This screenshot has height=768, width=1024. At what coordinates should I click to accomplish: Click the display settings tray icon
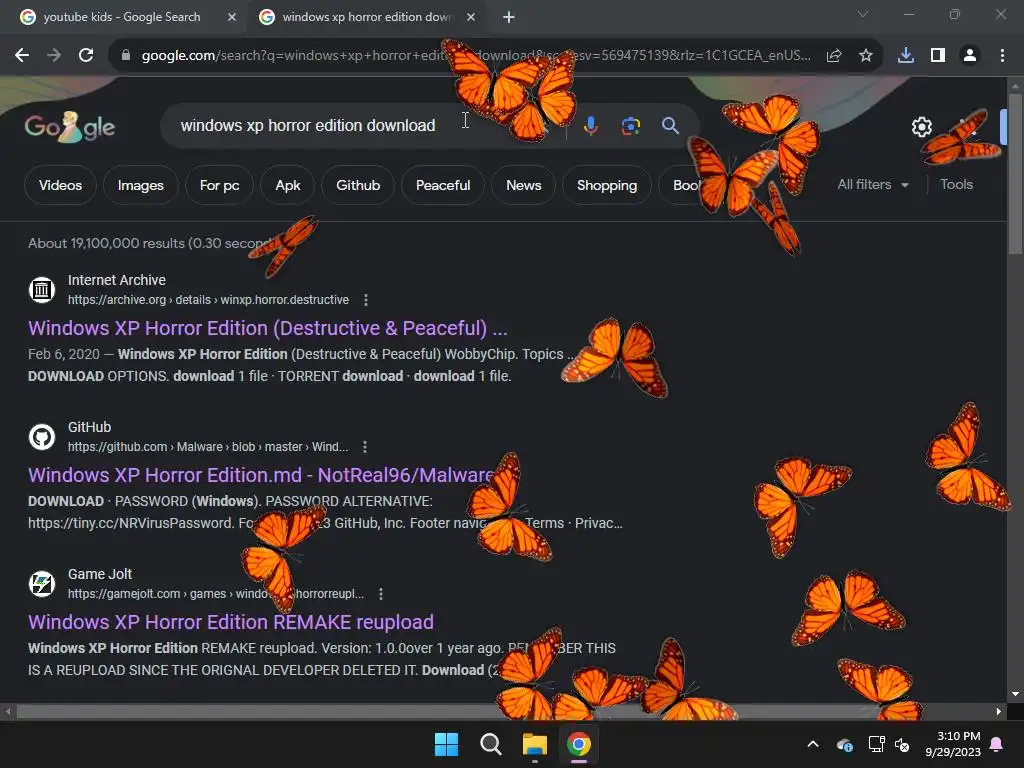(x=876, y=744)
